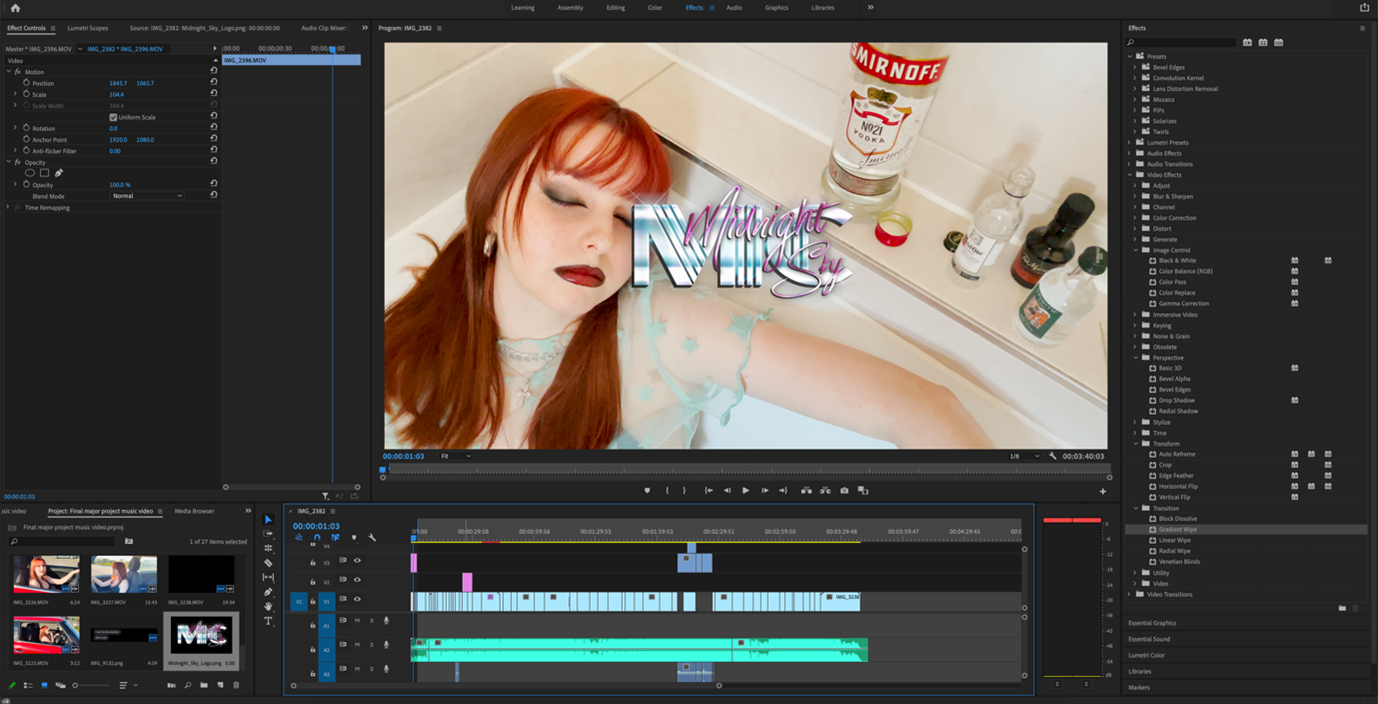Select the Type tool
The height and width of the screenshot is (704, 1378).
point(268,621)
